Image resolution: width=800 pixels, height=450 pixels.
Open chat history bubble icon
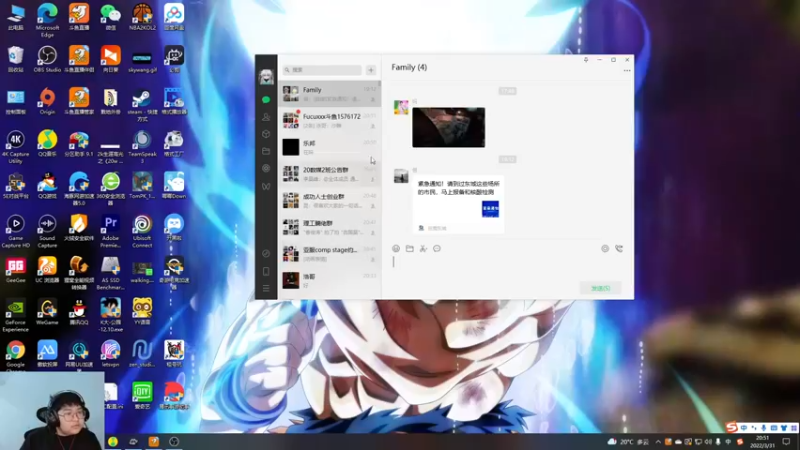437,248
